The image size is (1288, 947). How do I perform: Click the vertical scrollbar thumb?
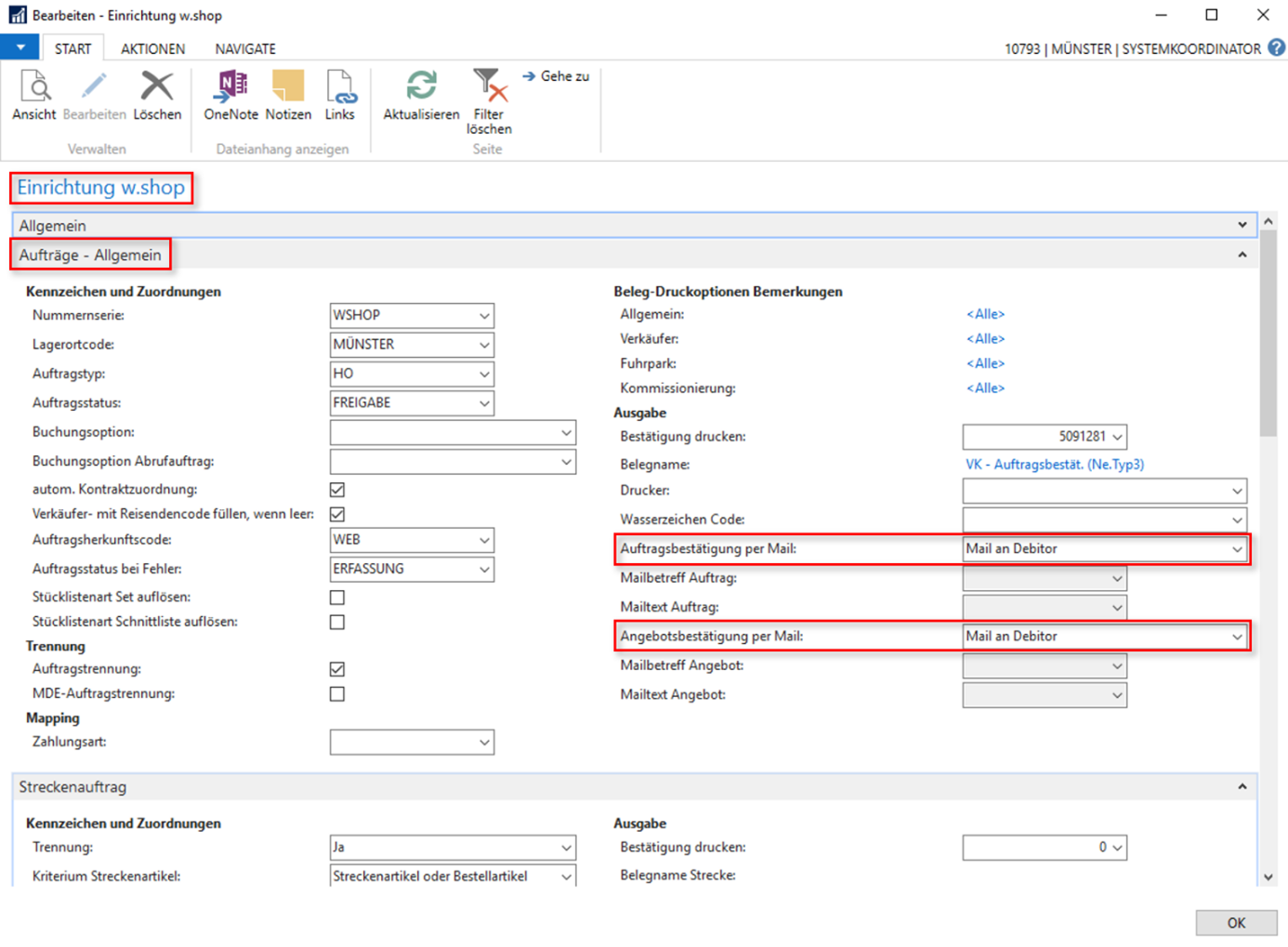coord(1268,335)
